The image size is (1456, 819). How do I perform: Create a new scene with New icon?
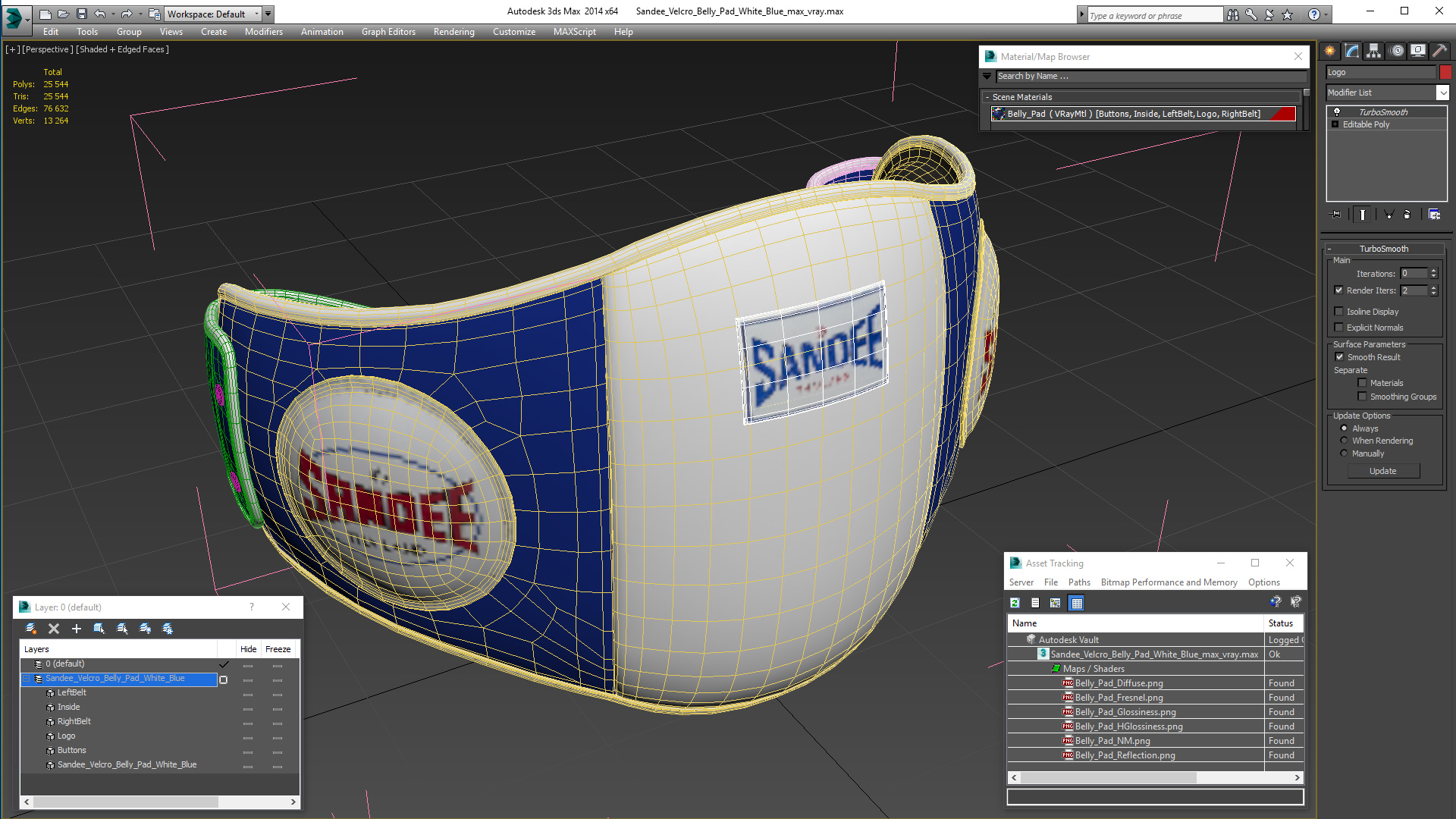click(x=45, y=14)
